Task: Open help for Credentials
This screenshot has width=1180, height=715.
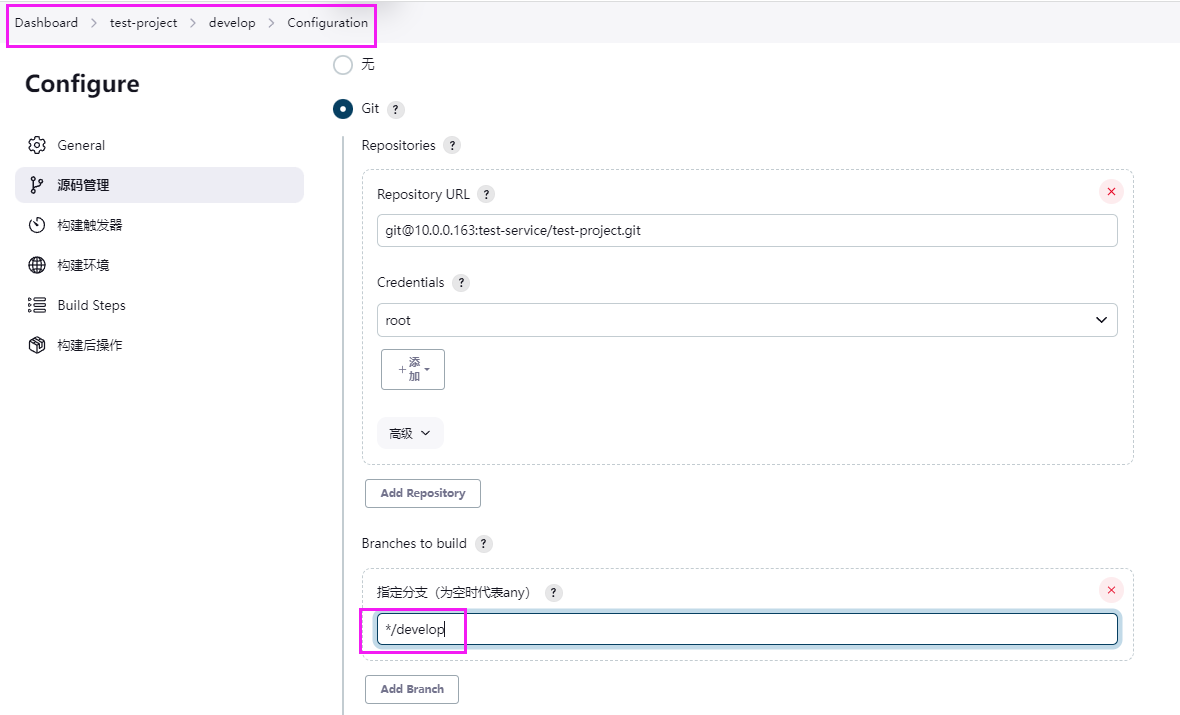Action: [x=461, y=283]
